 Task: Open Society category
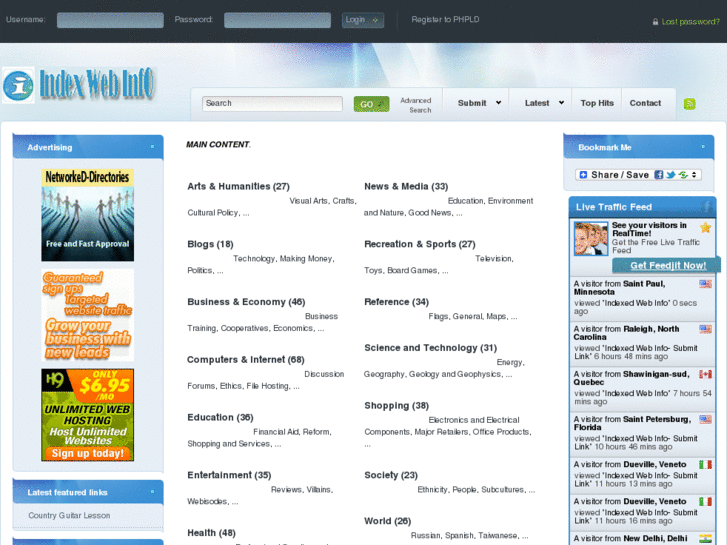point(391,475)
